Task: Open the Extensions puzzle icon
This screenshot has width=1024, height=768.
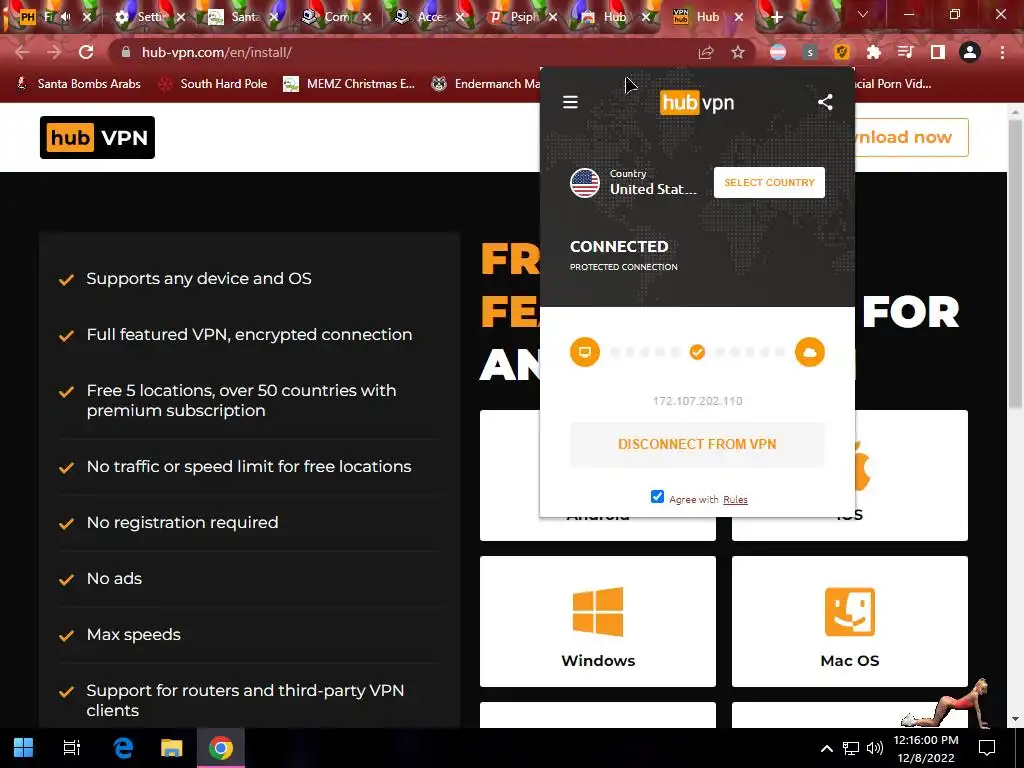Action: [873, 52]
